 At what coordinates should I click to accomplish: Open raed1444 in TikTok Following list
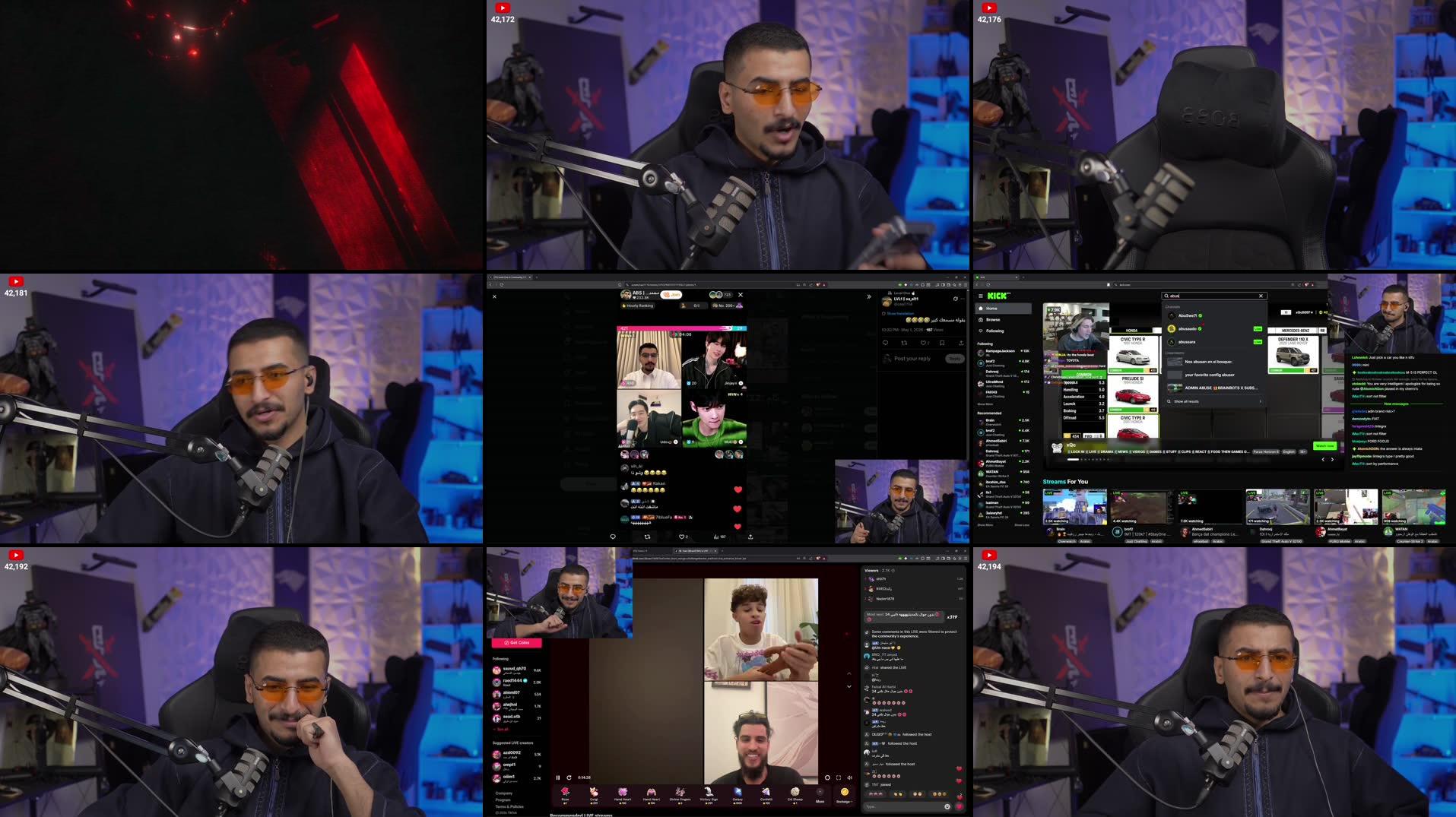(x=517, y=682)
